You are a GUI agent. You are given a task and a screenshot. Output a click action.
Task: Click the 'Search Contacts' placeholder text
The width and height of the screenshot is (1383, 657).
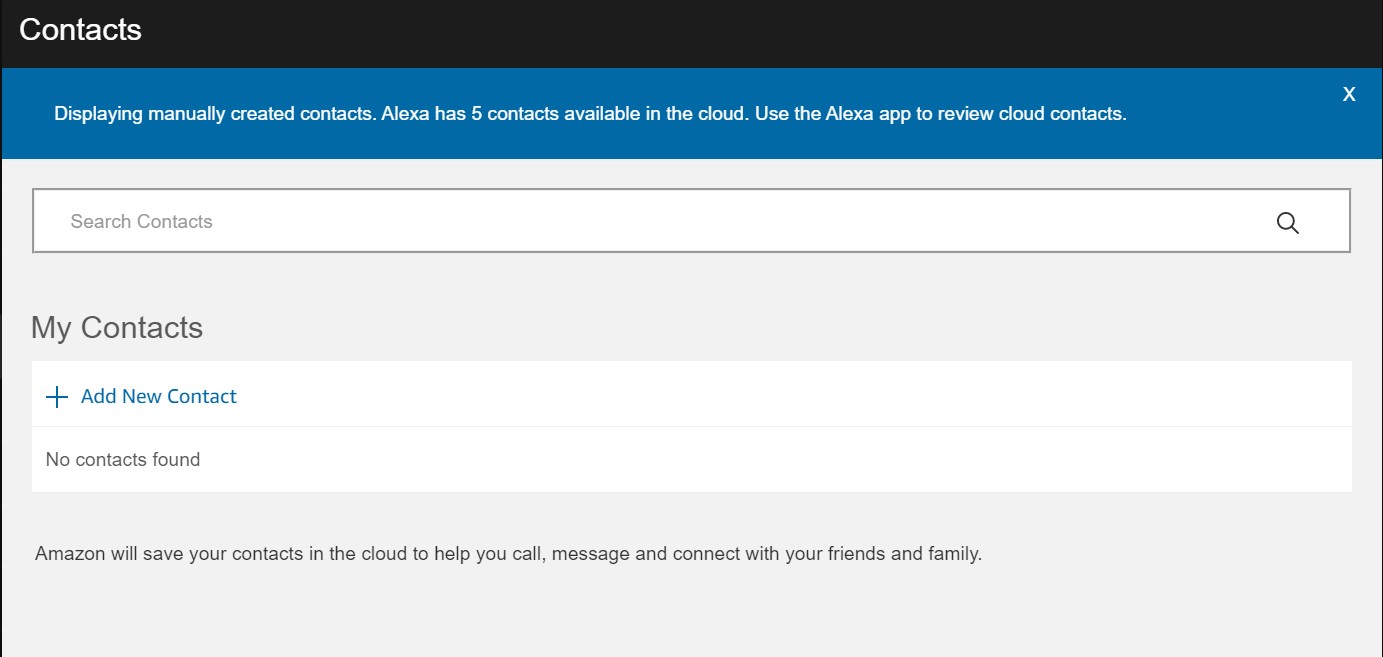pyautogui.click(x=141, y=222)
